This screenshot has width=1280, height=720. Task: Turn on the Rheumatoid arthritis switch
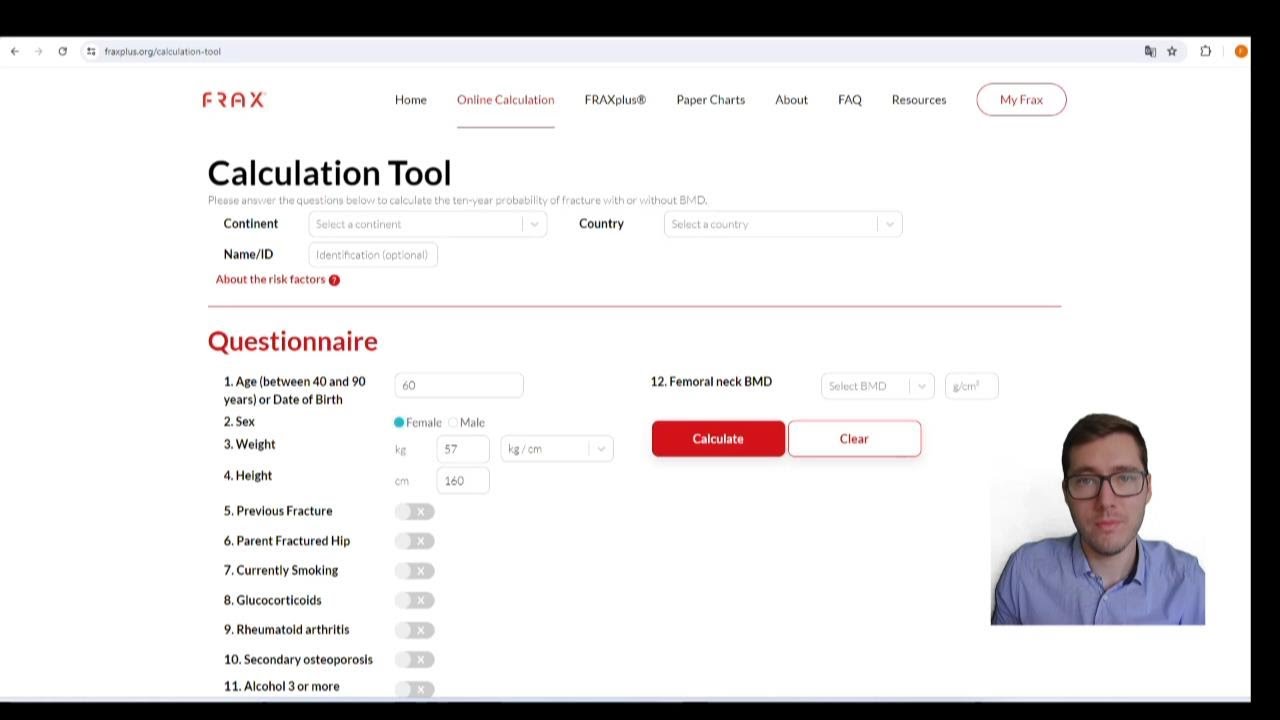(415, 630)
